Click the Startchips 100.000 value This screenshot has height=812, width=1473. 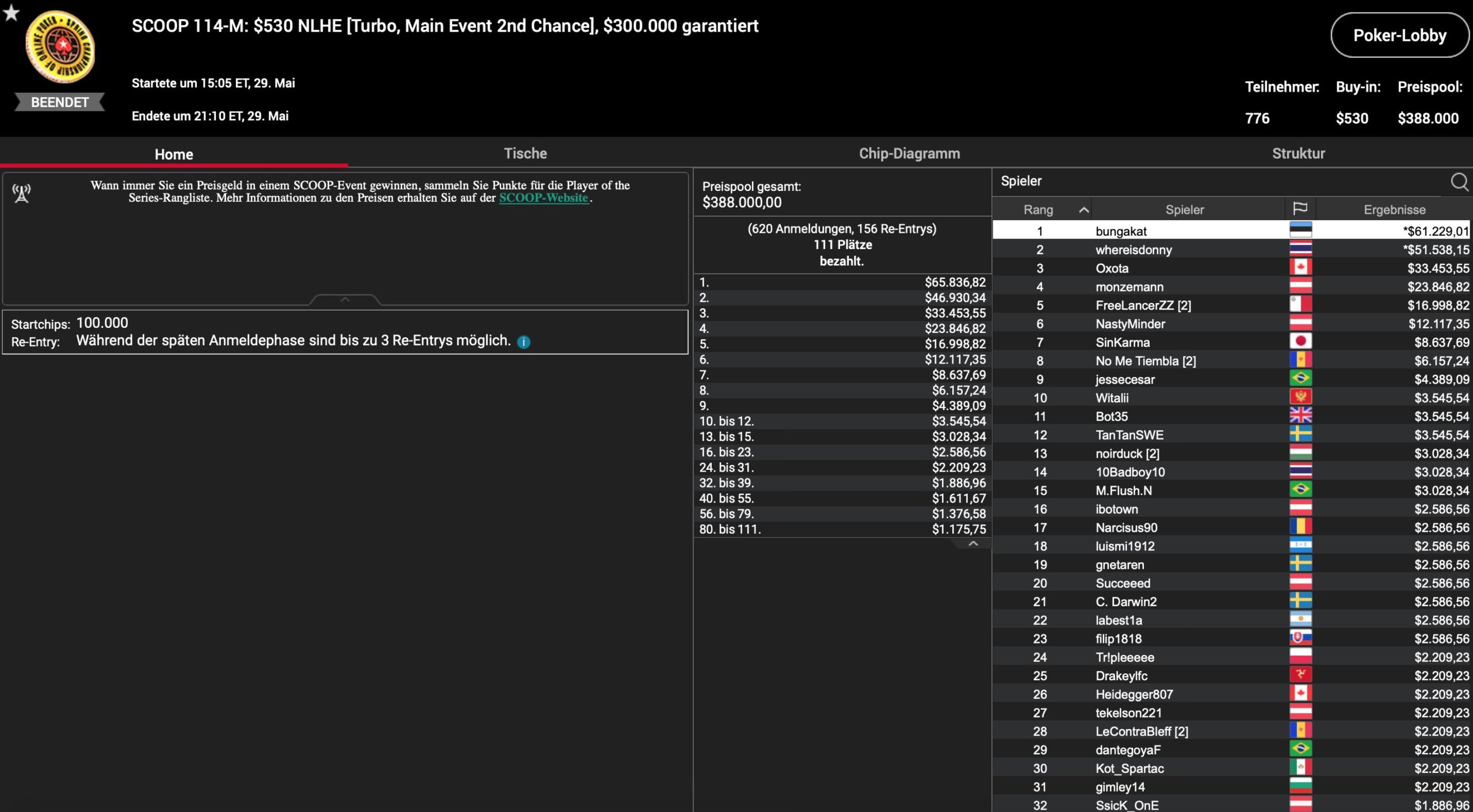[102, 323]
